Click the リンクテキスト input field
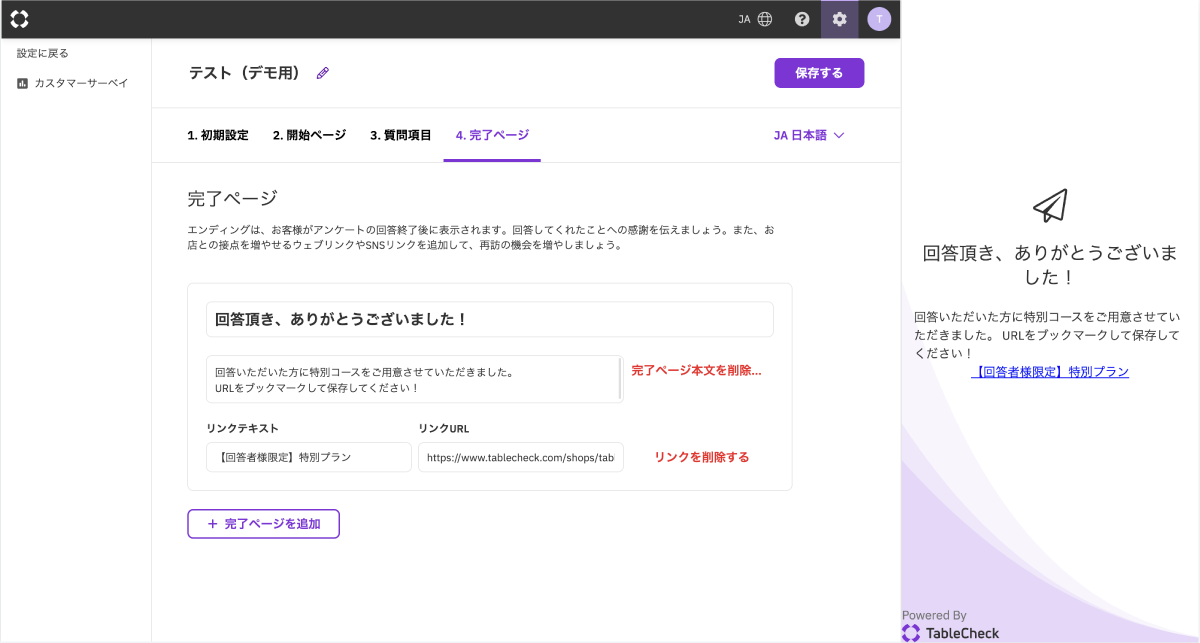 [309, 457]
